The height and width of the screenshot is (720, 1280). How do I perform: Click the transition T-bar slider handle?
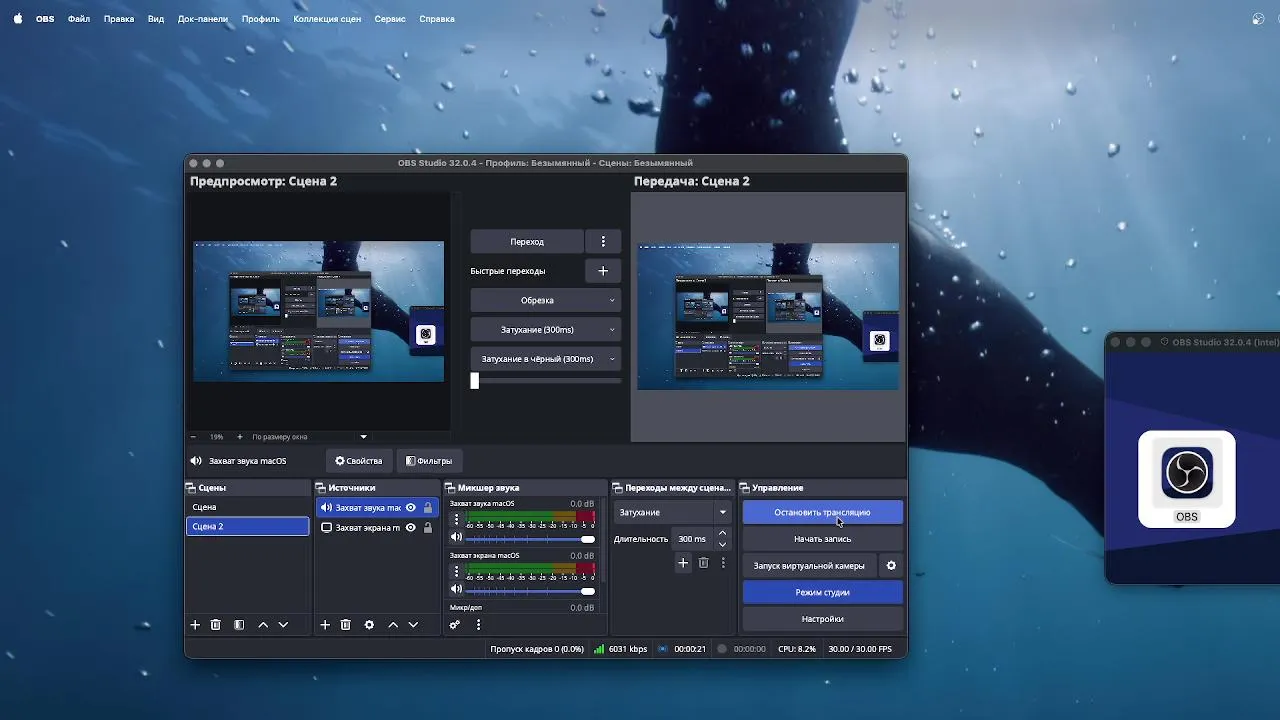coord(475,381)
